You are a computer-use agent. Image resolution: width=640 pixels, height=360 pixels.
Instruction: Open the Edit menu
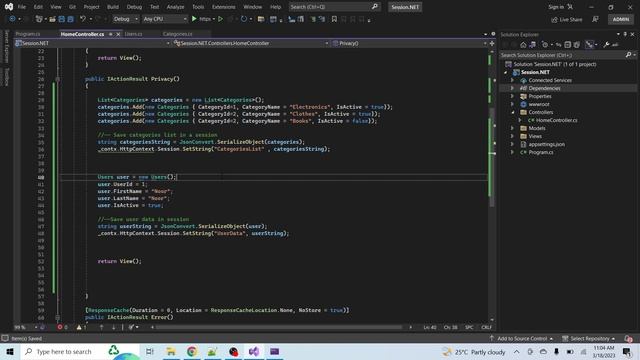coord(38,7)
